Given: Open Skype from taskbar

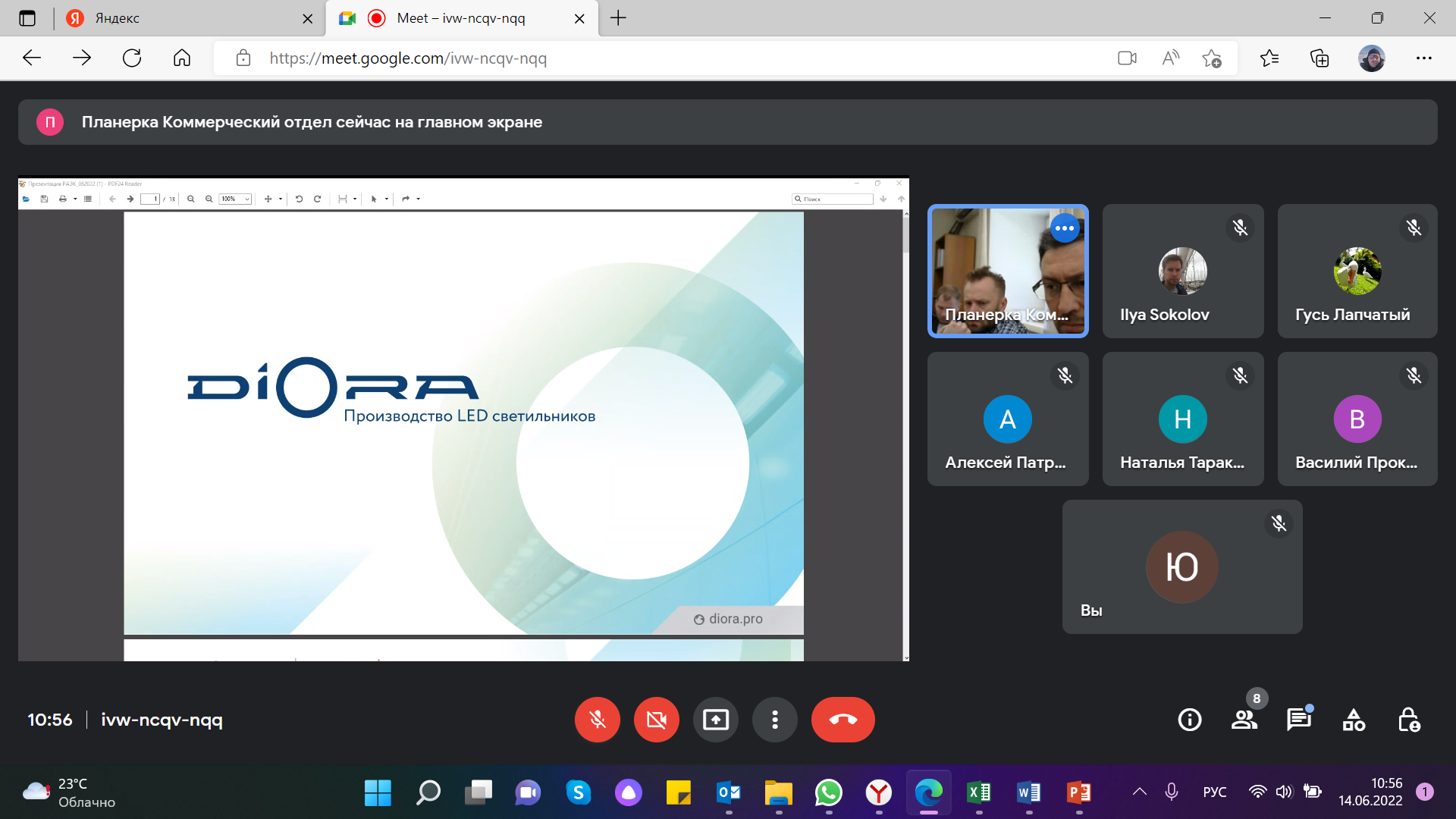Looking at the screenshot, I should pos(579,793).
